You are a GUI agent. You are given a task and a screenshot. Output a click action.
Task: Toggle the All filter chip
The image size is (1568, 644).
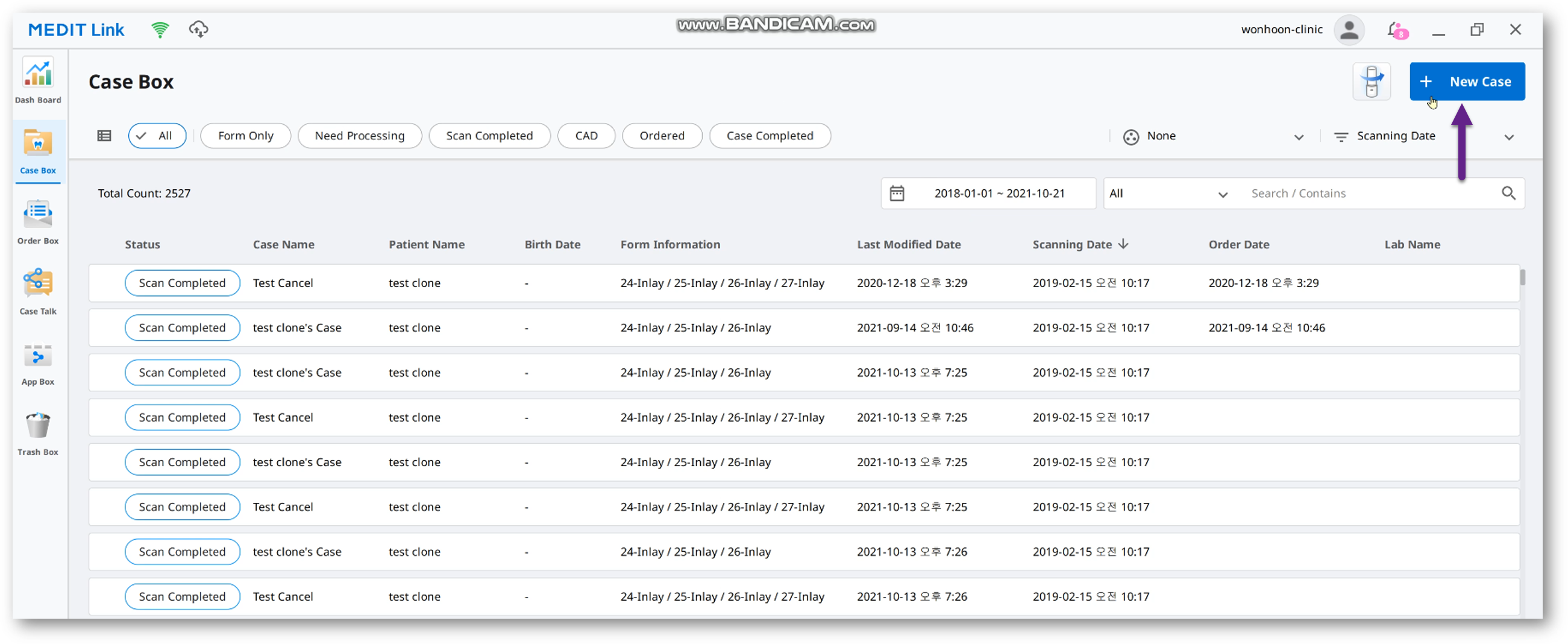click(157, 136)
